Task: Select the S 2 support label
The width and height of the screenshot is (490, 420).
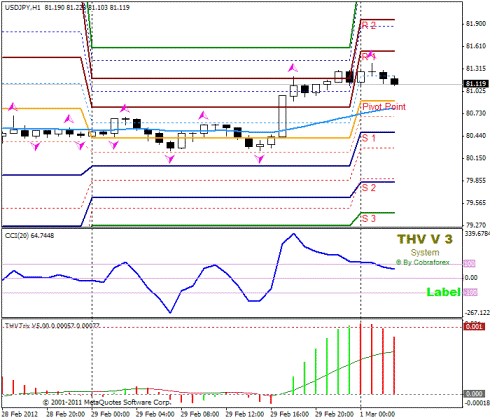Action: 369,188
